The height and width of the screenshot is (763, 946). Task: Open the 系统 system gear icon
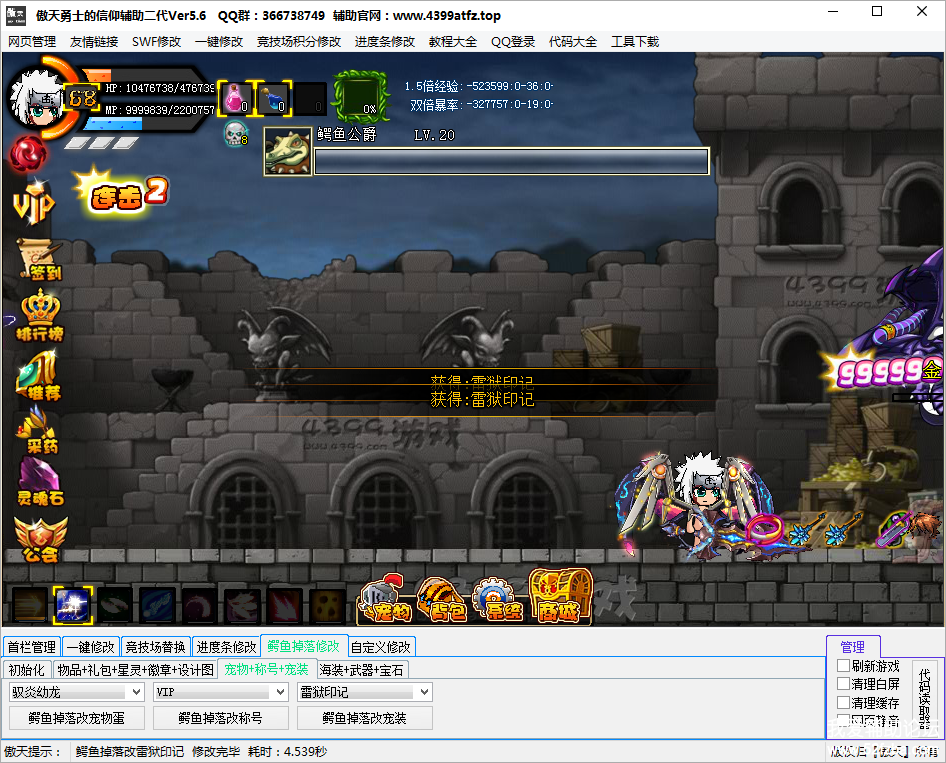coord(498,600)
